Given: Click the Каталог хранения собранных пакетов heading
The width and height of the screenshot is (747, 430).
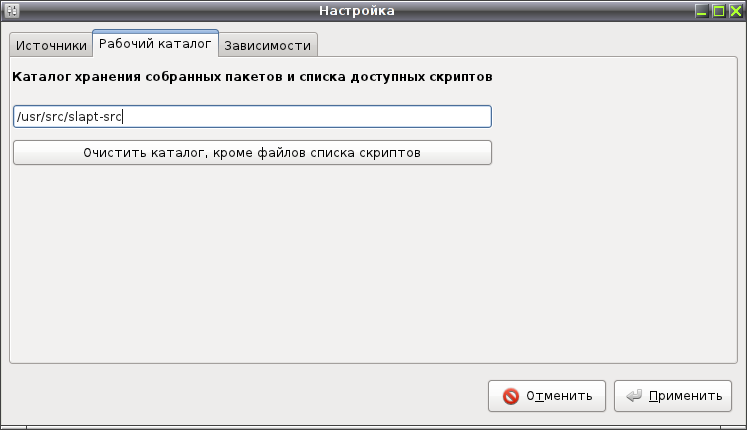Looking at the screenshot, I should (252, 77).
